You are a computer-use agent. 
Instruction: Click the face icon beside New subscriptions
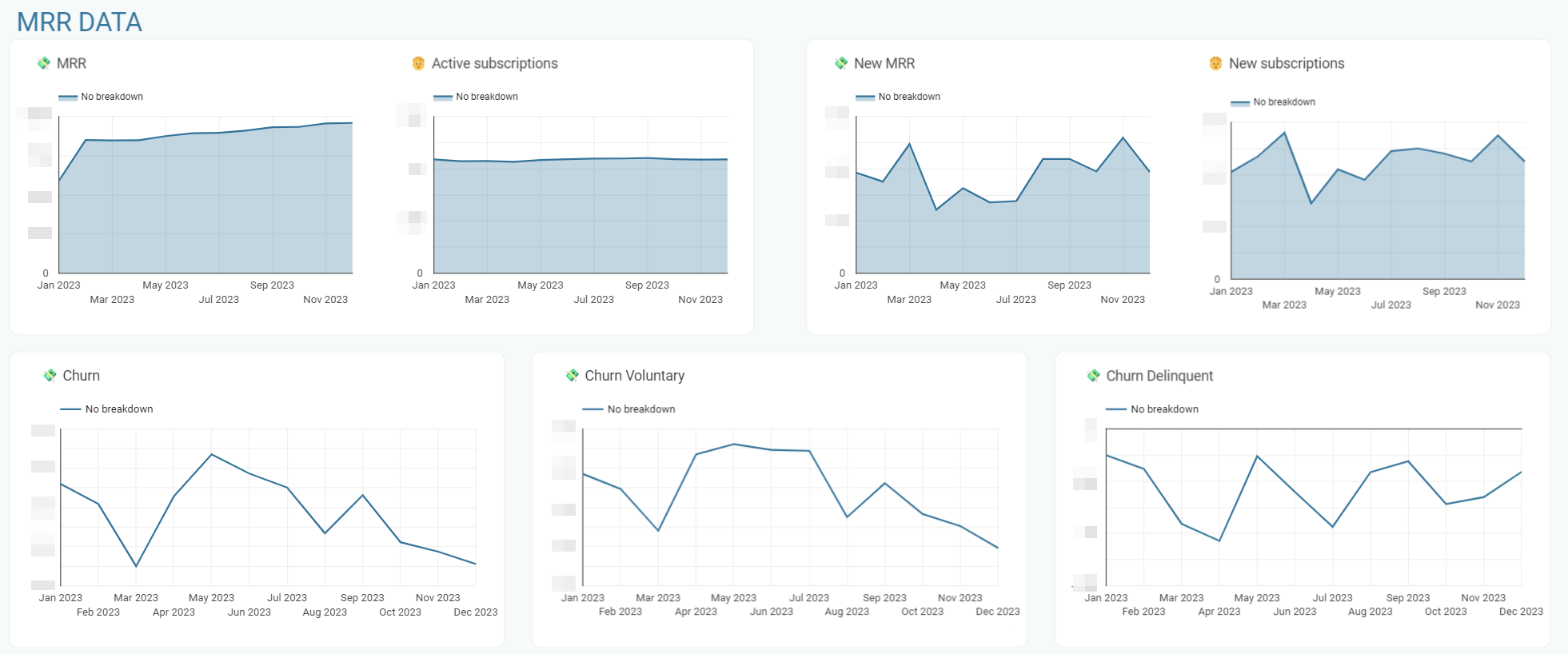pyautogui.click(x=1215, y=63)
